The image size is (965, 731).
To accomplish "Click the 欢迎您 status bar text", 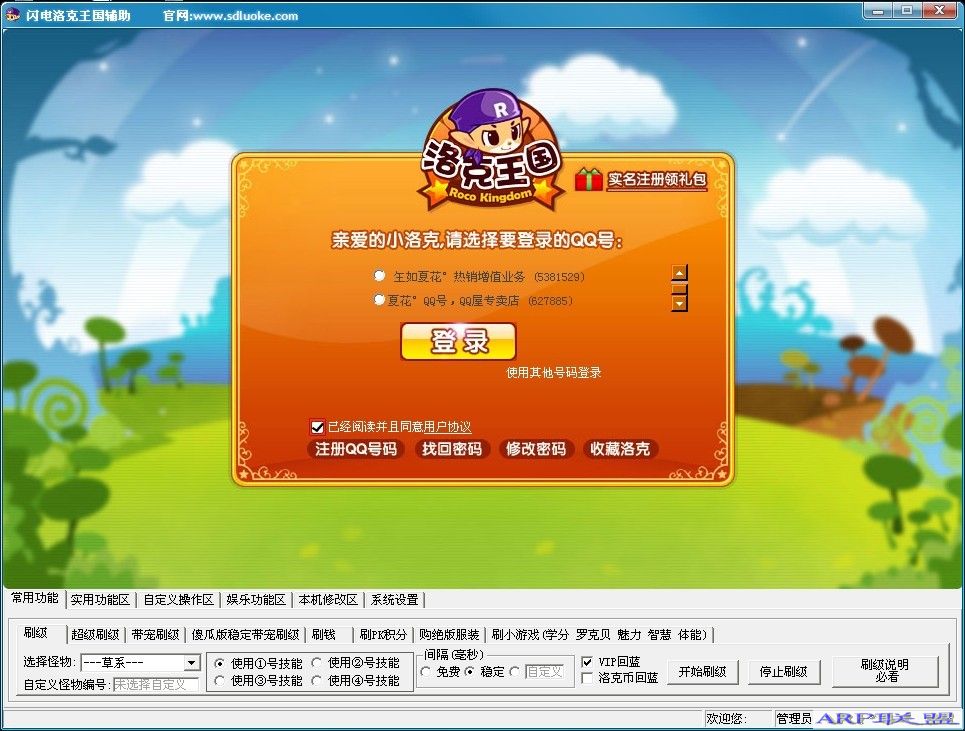I will click(726, 718).
